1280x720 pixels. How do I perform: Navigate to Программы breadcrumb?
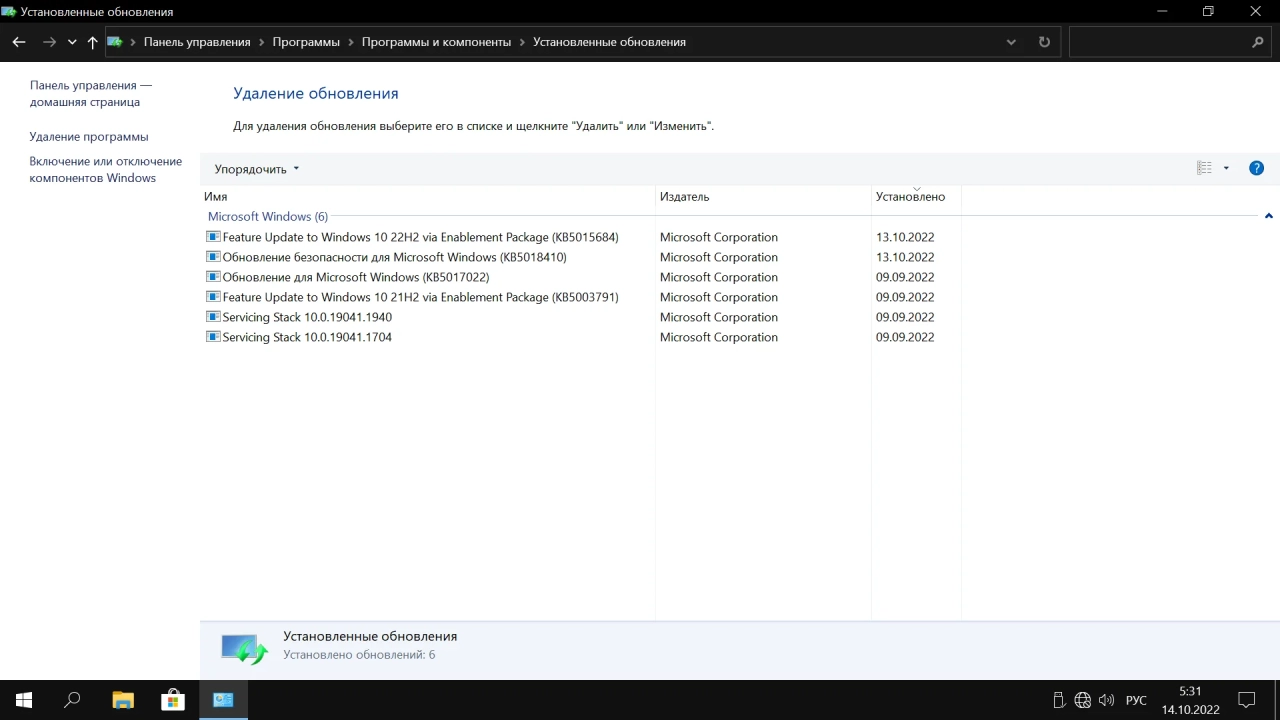point(306,42)
